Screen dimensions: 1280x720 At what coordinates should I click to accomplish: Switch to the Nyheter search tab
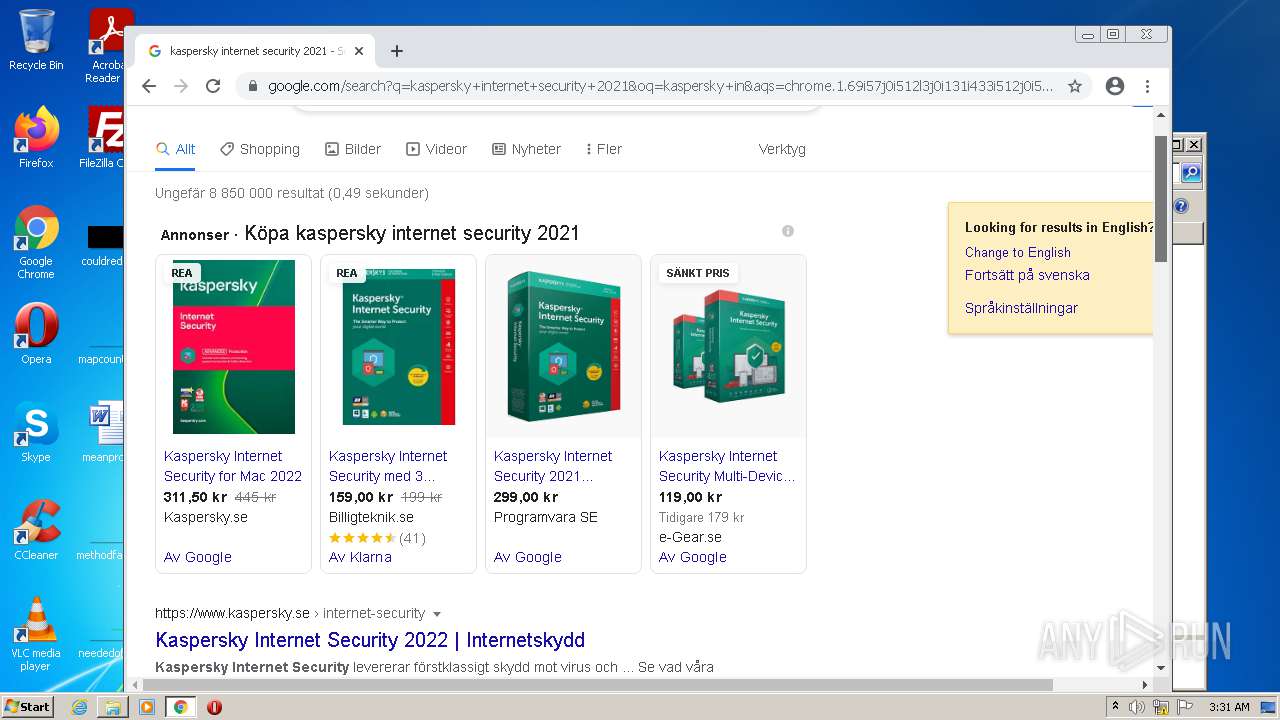pyautogui.click(x=526, y=149)
